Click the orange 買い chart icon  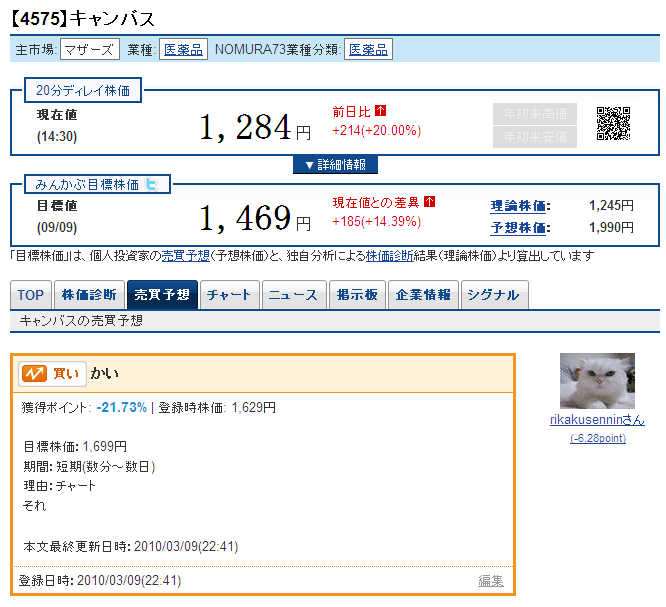click(34, 373)
